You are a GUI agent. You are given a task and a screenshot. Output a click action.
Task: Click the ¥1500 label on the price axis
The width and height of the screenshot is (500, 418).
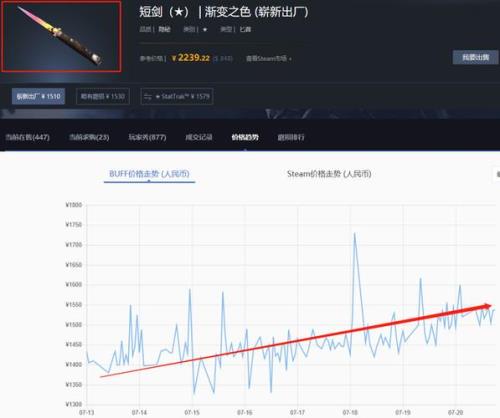point(74,325)
